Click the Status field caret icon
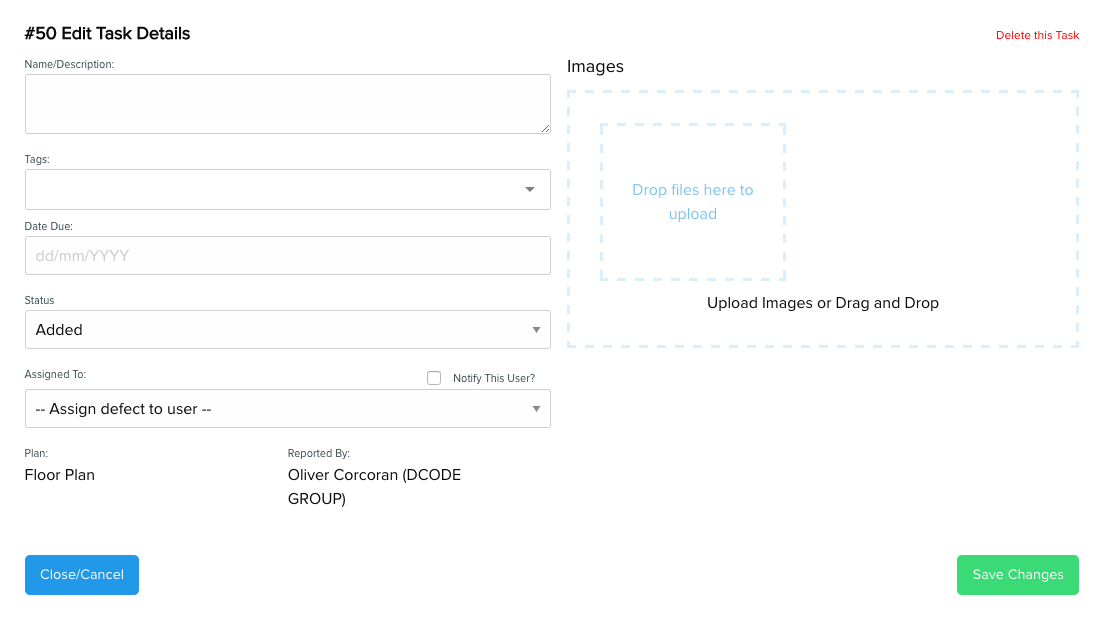Viewport: 1106px width, 627px height. coord(536,330)
